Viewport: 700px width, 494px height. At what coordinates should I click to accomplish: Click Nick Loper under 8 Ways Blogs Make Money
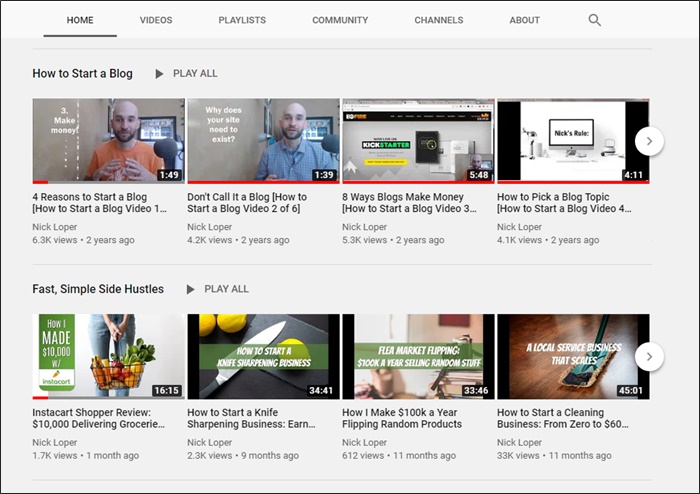(x=364, y=227)
